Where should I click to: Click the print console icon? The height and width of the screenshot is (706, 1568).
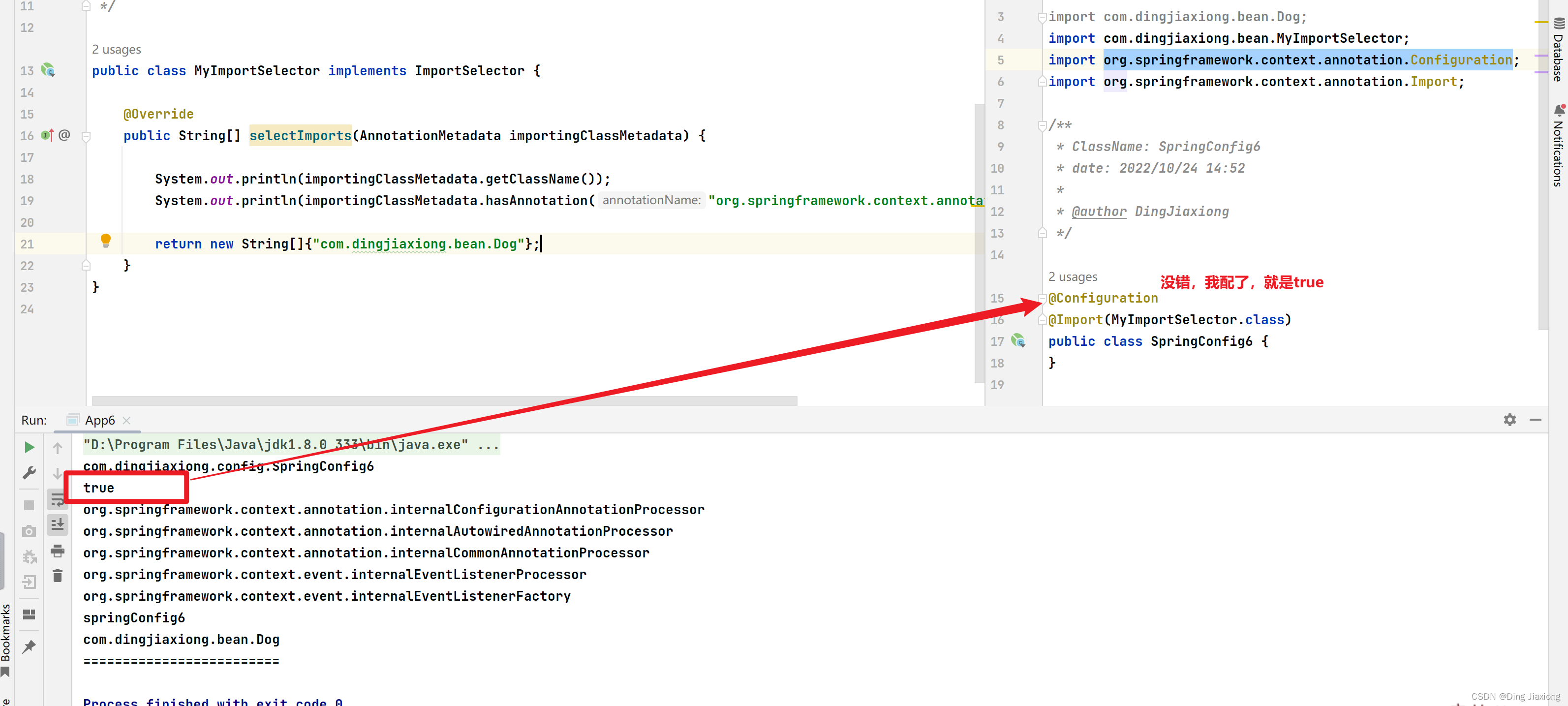click(57, 551)
